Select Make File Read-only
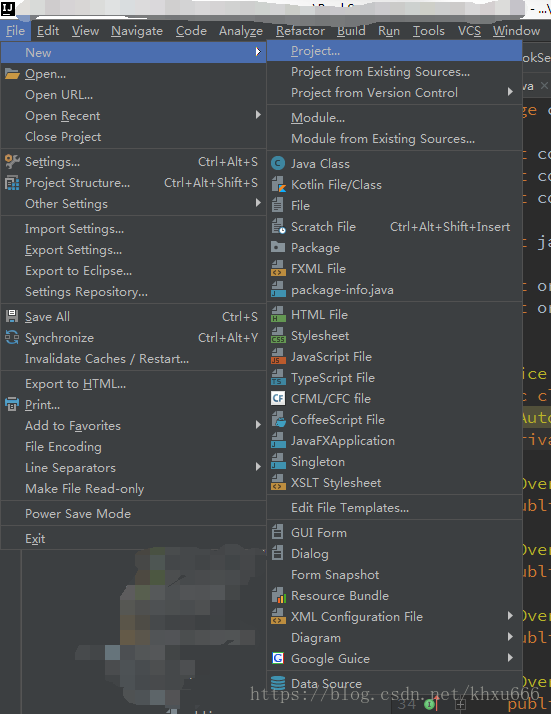Screen dimensions: 551x714 (x=133, y=489)
